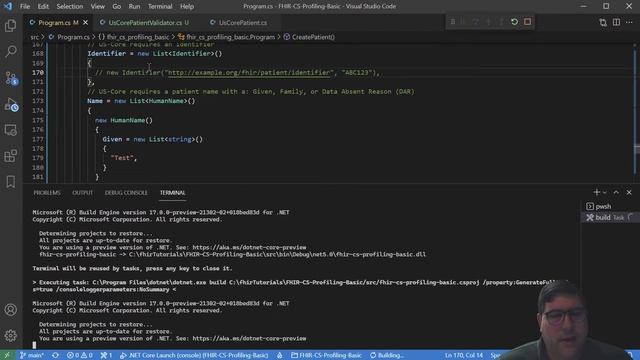Close the Program.cs tab
Image resolution: width=640 pixels, height=360 pixels.
coord(85,22)
